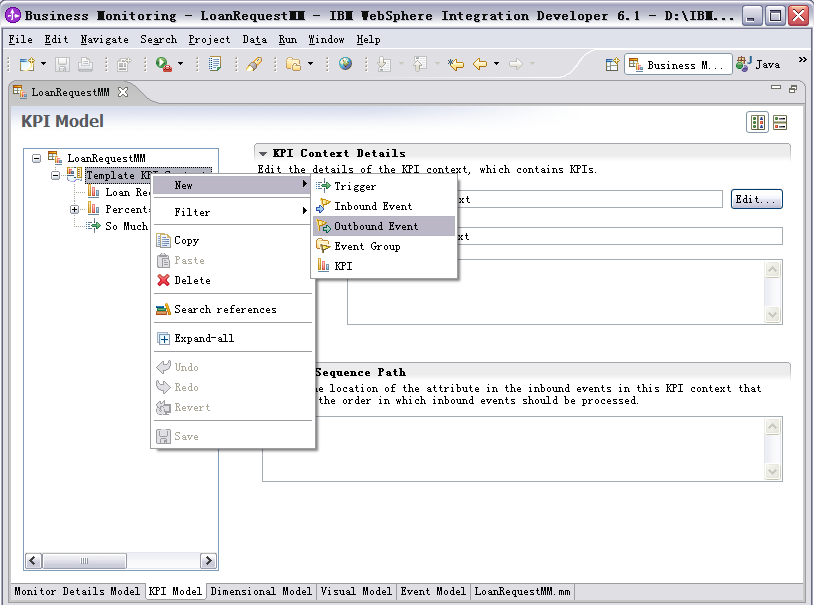
Task: Open the folder icon dropdown arrow
Action: [x=310, y=64]
